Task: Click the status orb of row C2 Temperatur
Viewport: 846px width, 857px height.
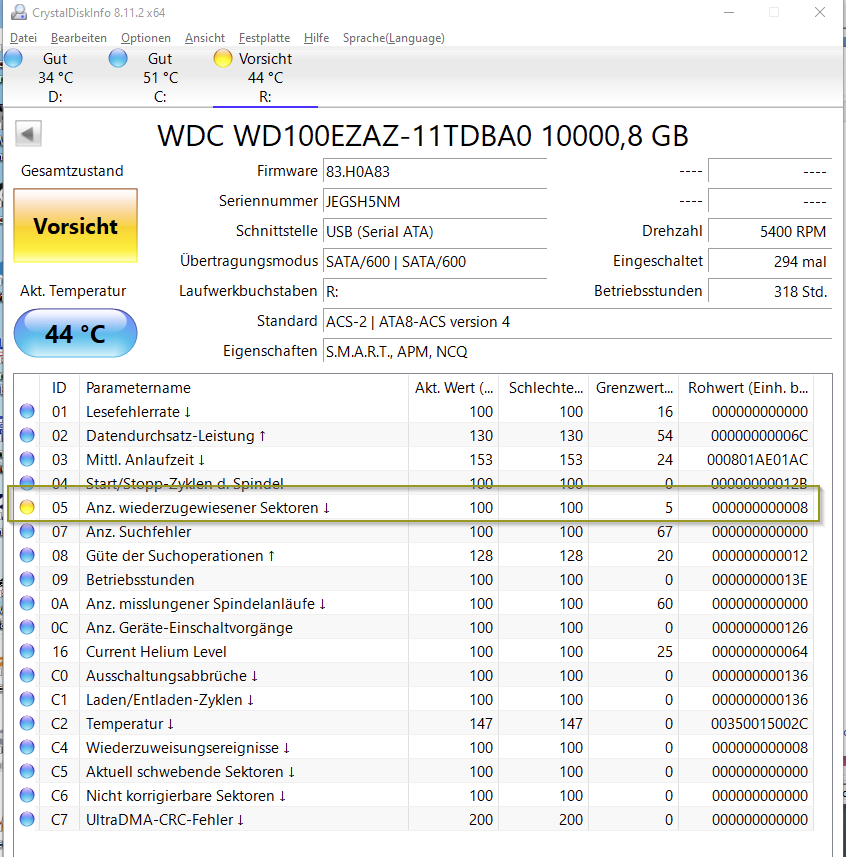Action: (x=27, y=724)
